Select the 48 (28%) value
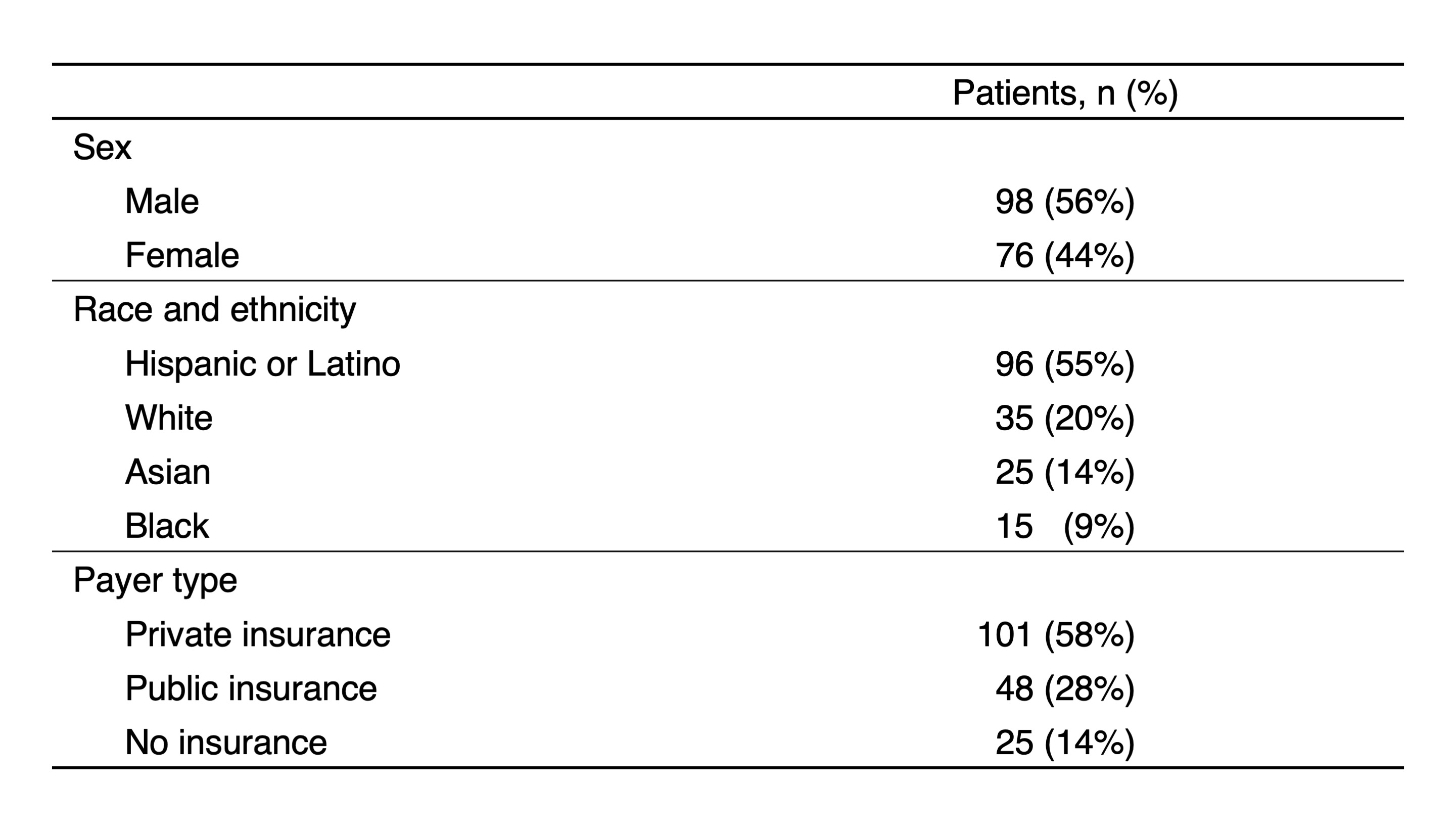This screenshot has height=832, width=1456. point(1065,688)
